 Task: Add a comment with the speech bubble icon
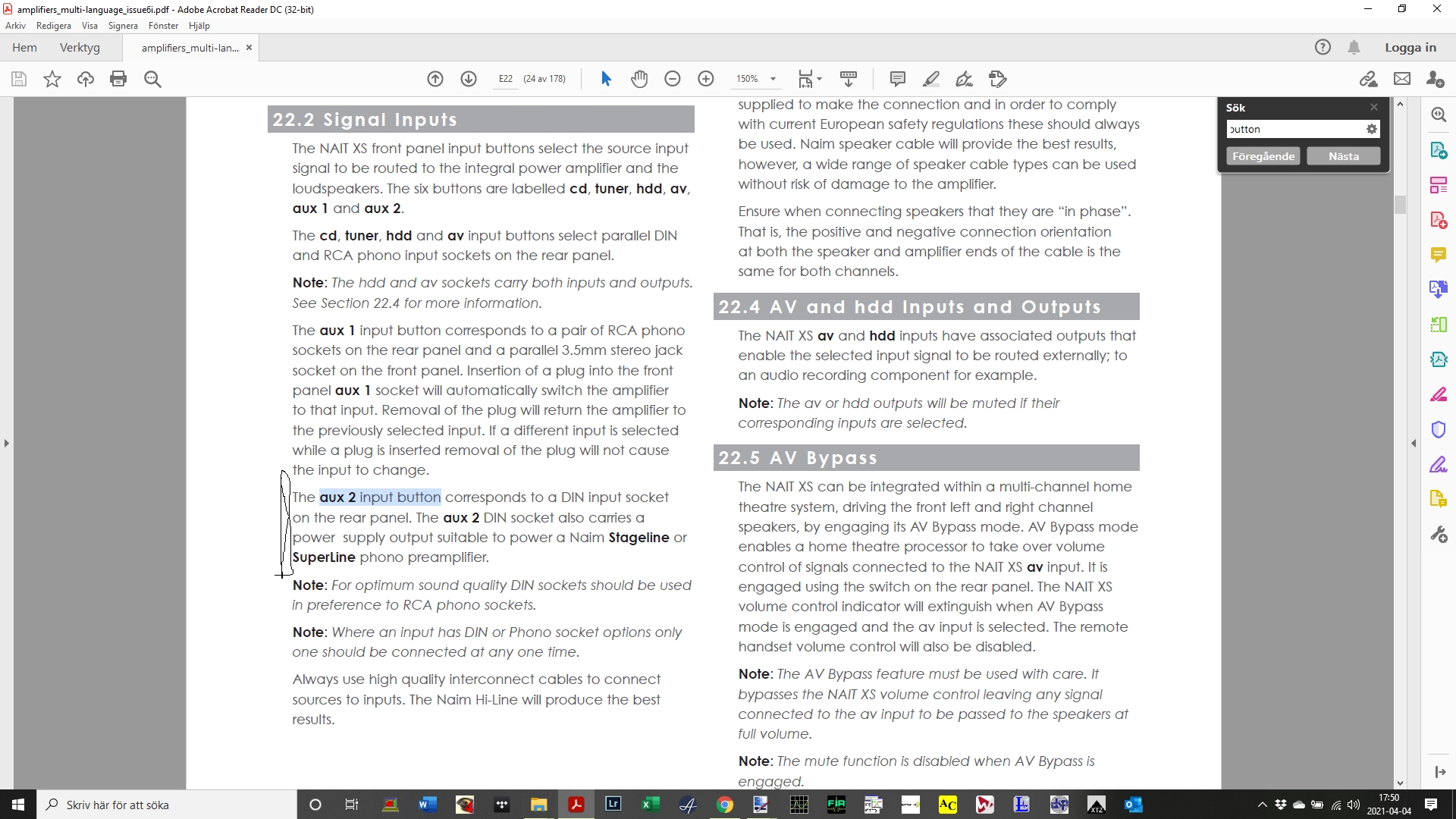(898, 79)
